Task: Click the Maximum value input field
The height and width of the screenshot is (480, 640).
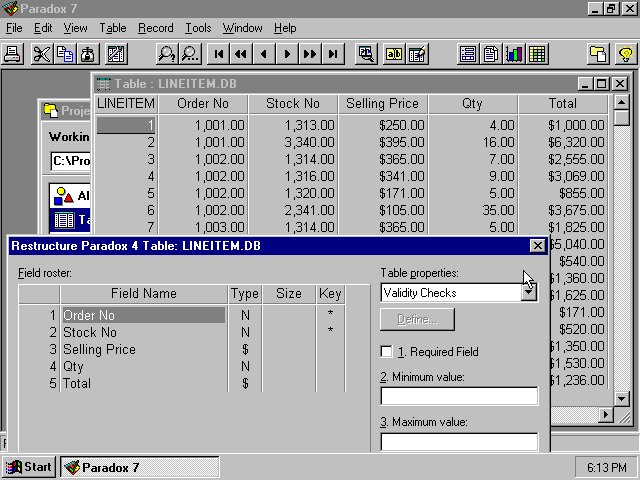Action: pos(459,441)
